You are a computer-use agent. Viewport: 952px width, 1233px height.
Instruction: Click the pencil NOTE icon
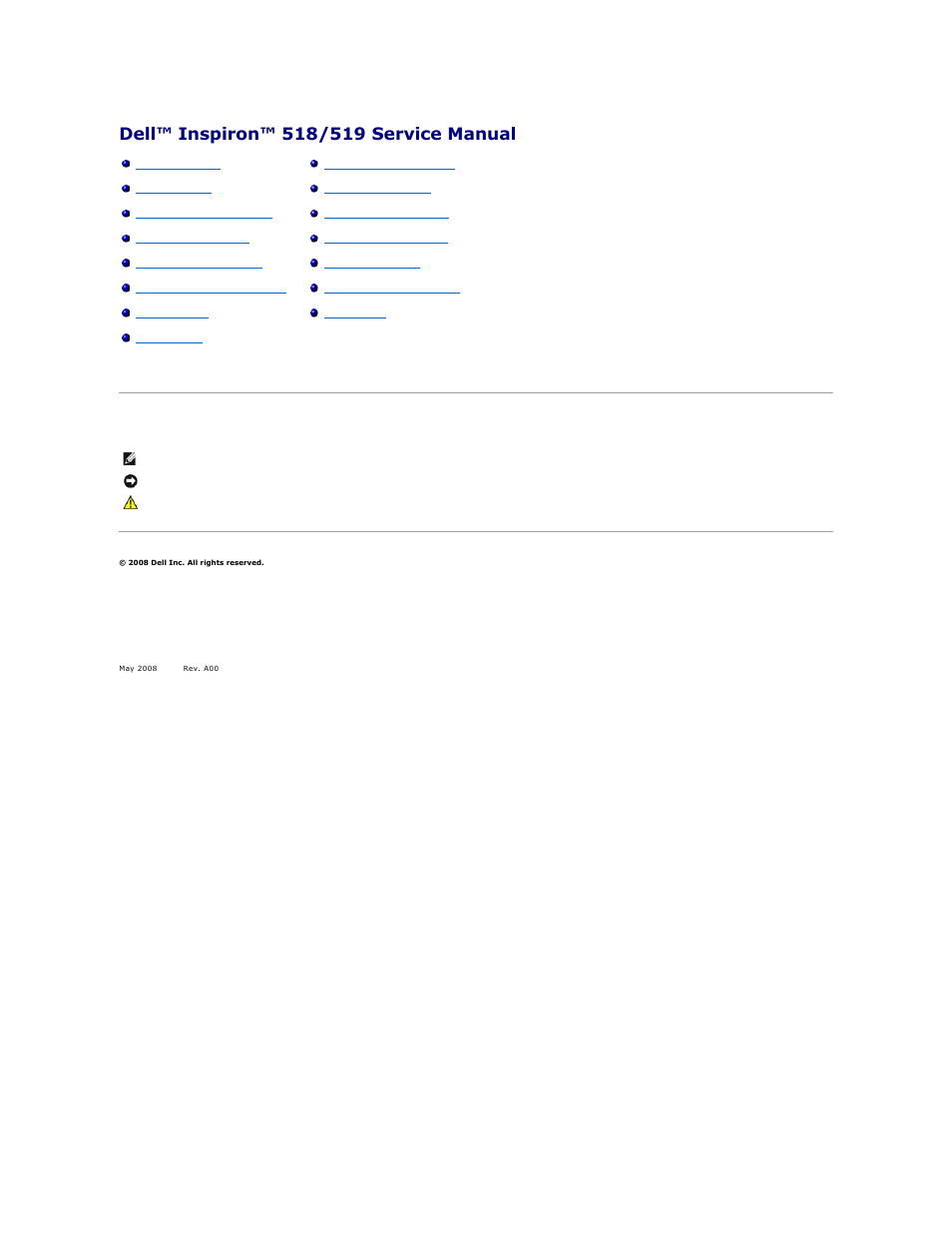click(x=130, y=459)
